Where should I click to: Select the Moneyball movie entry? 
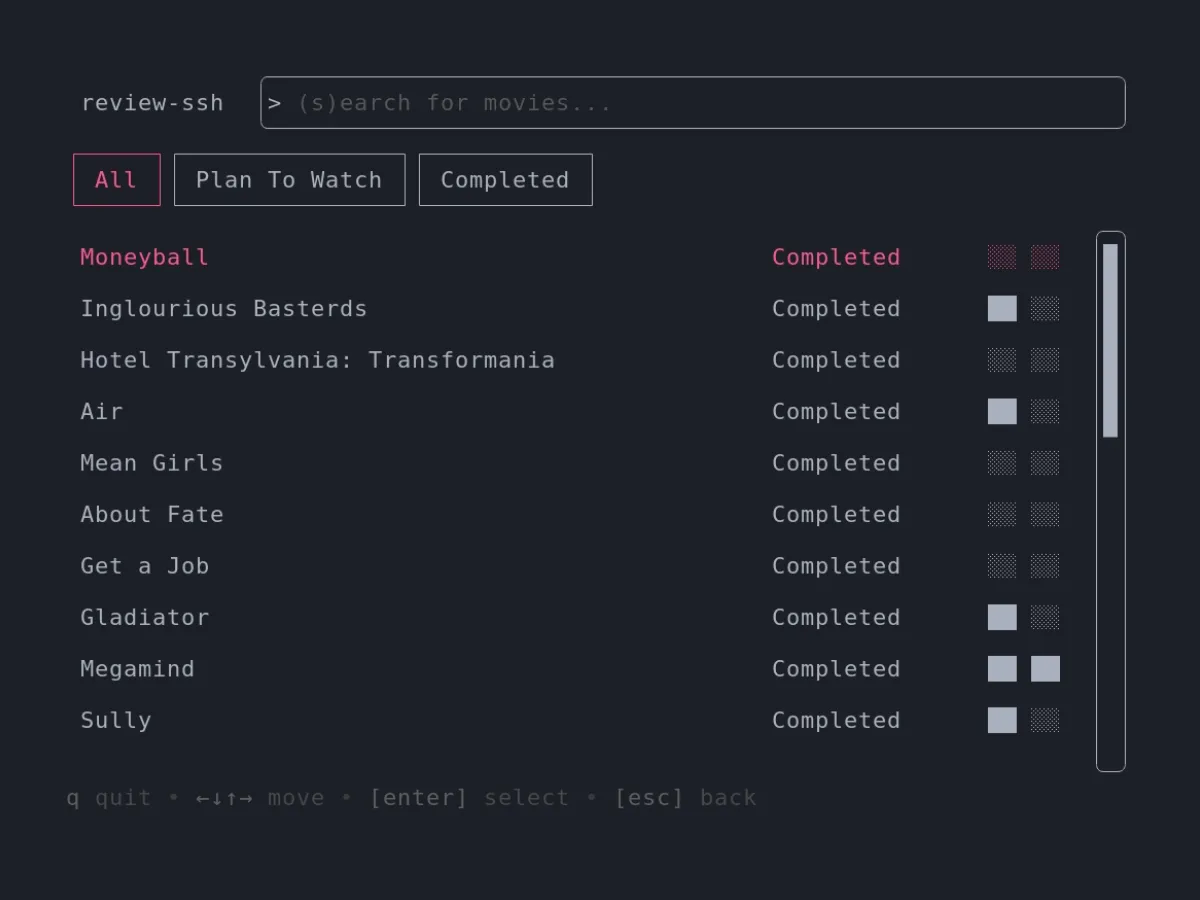[x=144, y=257]
